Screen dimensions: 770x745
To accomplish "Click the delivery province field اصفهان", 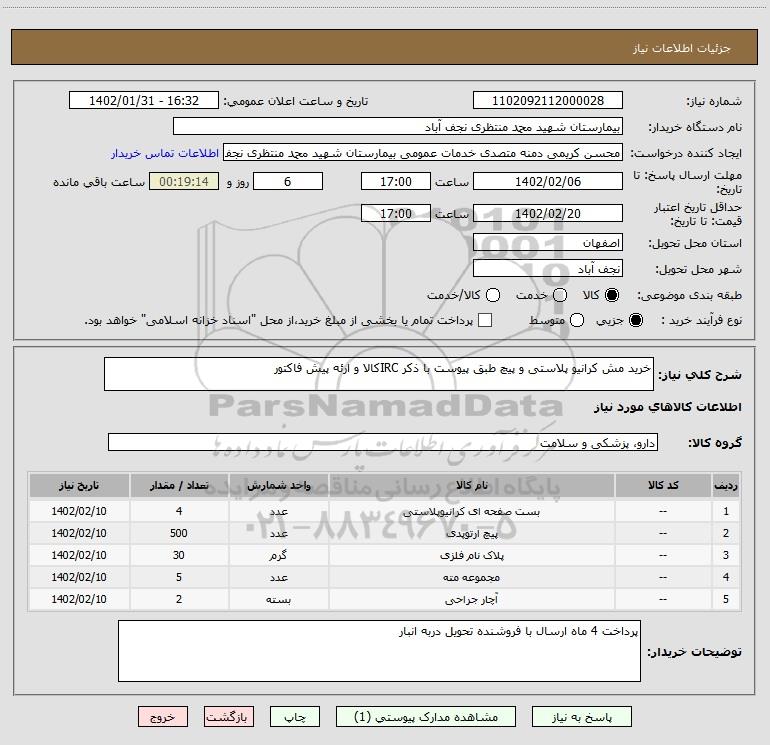I will pos(548,243).
